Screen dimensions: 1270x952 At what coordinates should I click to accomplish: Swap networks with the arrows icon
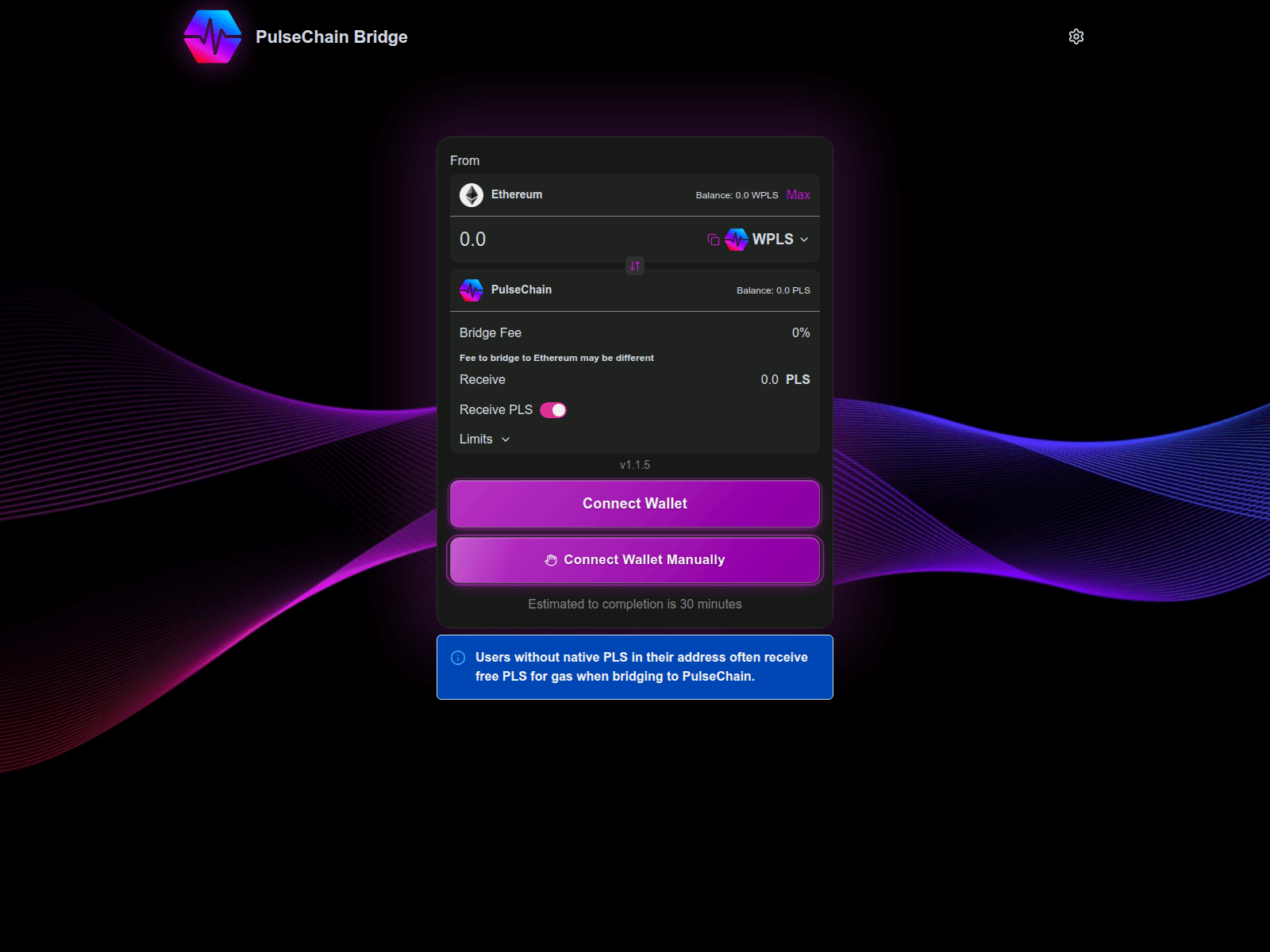[x=635, y=266]
